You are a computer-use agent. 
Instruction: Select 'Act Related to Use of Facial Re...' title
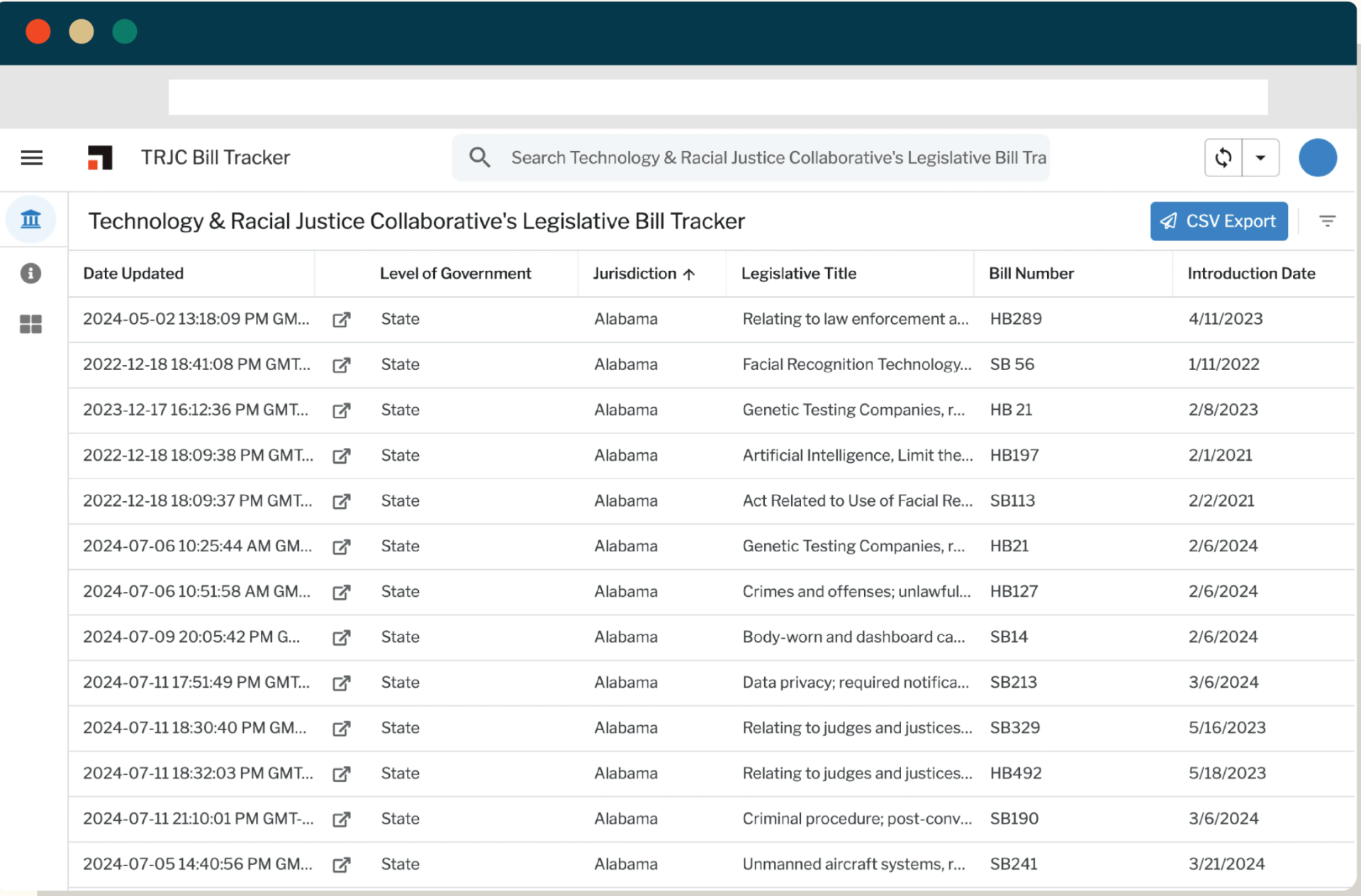pyautogui.click(x=858, y=500)
